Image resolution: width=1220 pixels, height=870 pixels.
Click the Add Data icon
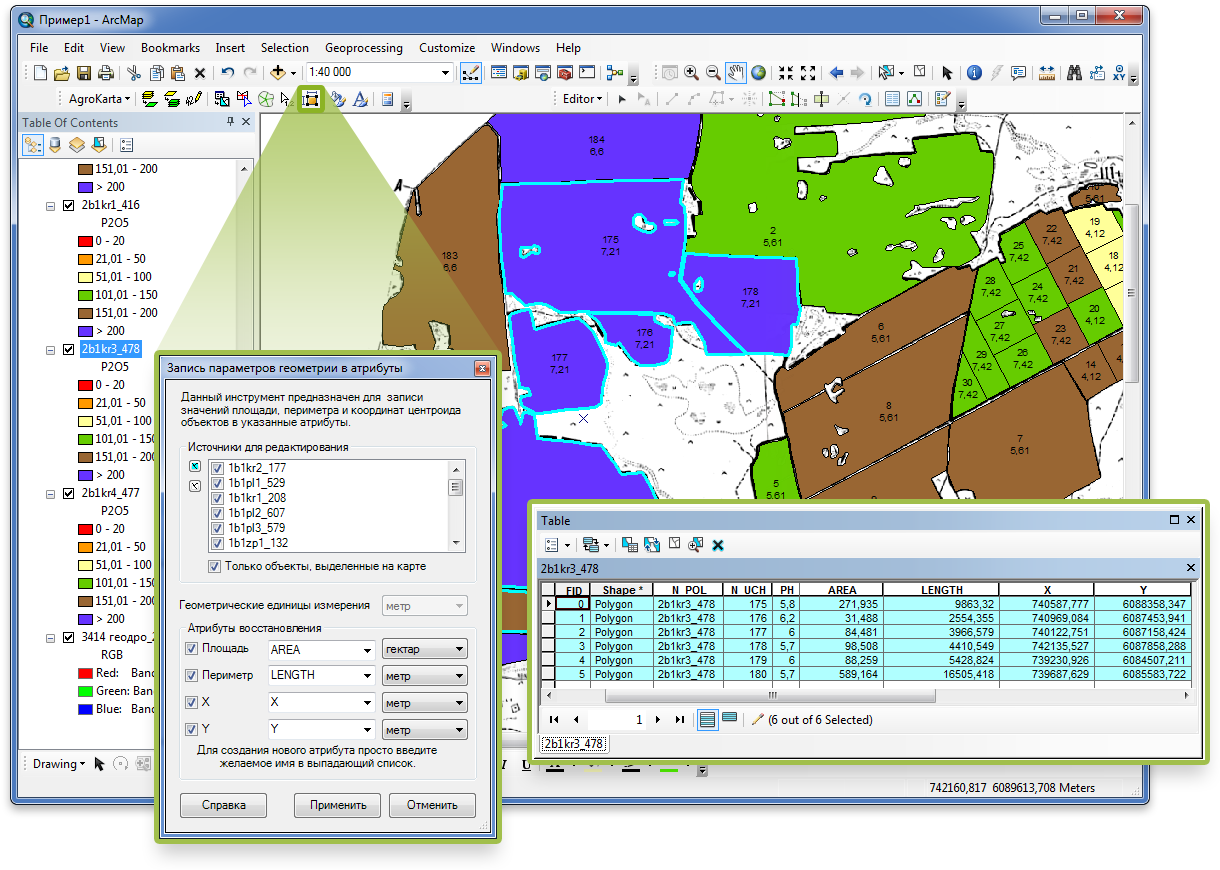tap(278, 73)
